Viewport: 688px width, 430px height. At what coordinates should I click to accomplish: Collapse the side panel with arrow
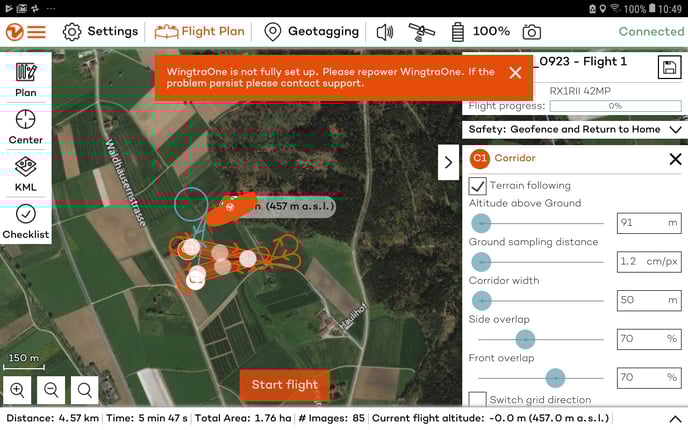pos(448,162)
